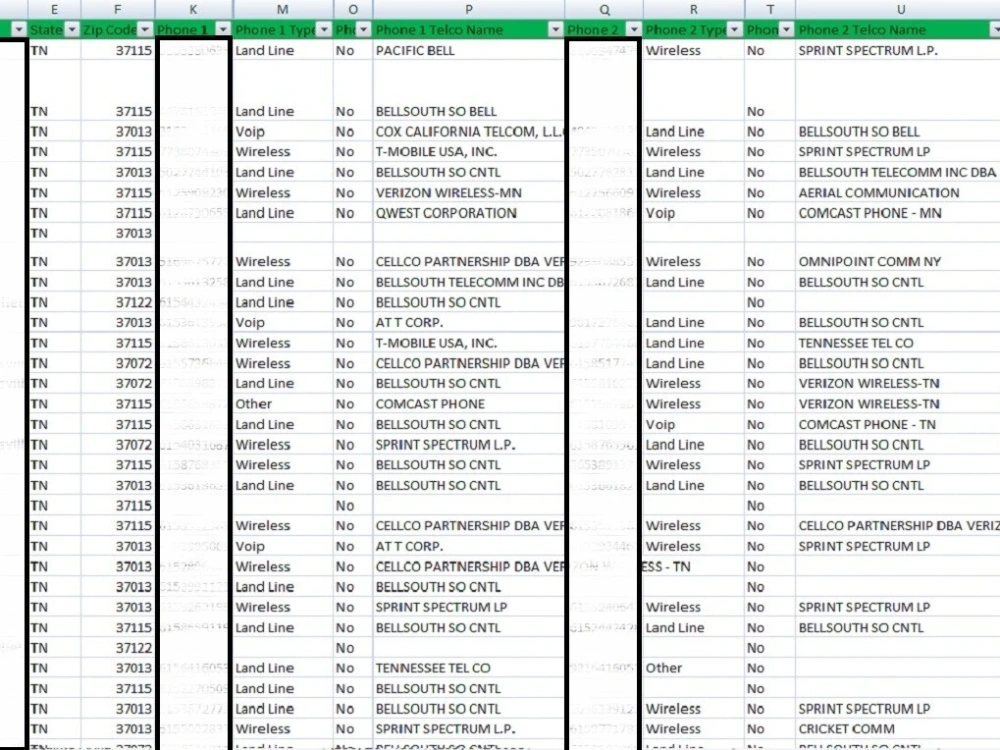1000x750 pixels.
Task: Select 'Other' in the Phone 1 Type column
Action: [283, 404]
